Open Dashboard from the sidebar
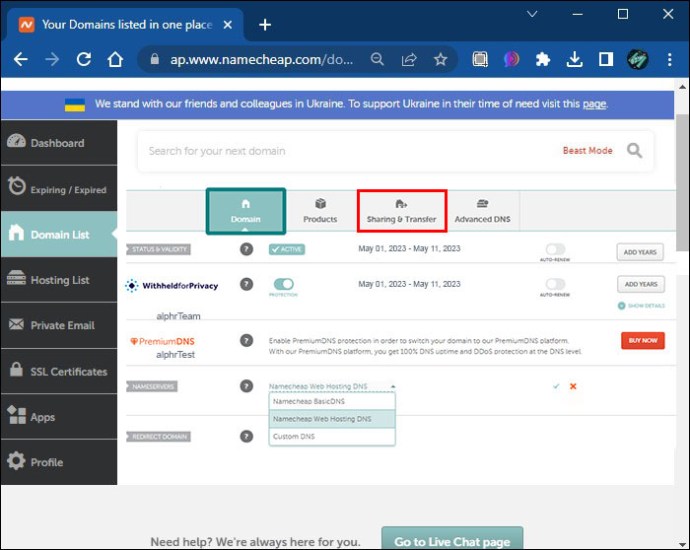 tap(58, 143)
